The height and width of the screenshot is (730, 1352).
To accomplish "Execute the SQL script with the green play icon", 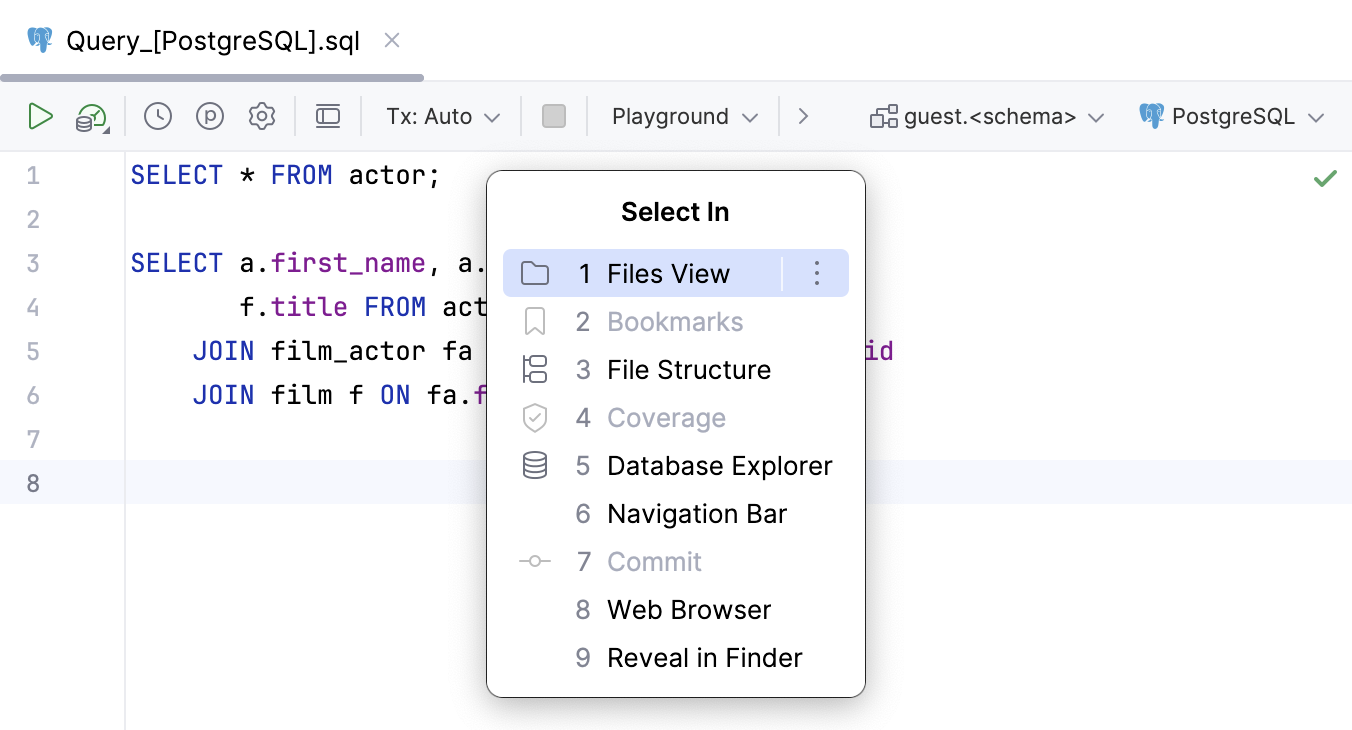I will [41, 116].
